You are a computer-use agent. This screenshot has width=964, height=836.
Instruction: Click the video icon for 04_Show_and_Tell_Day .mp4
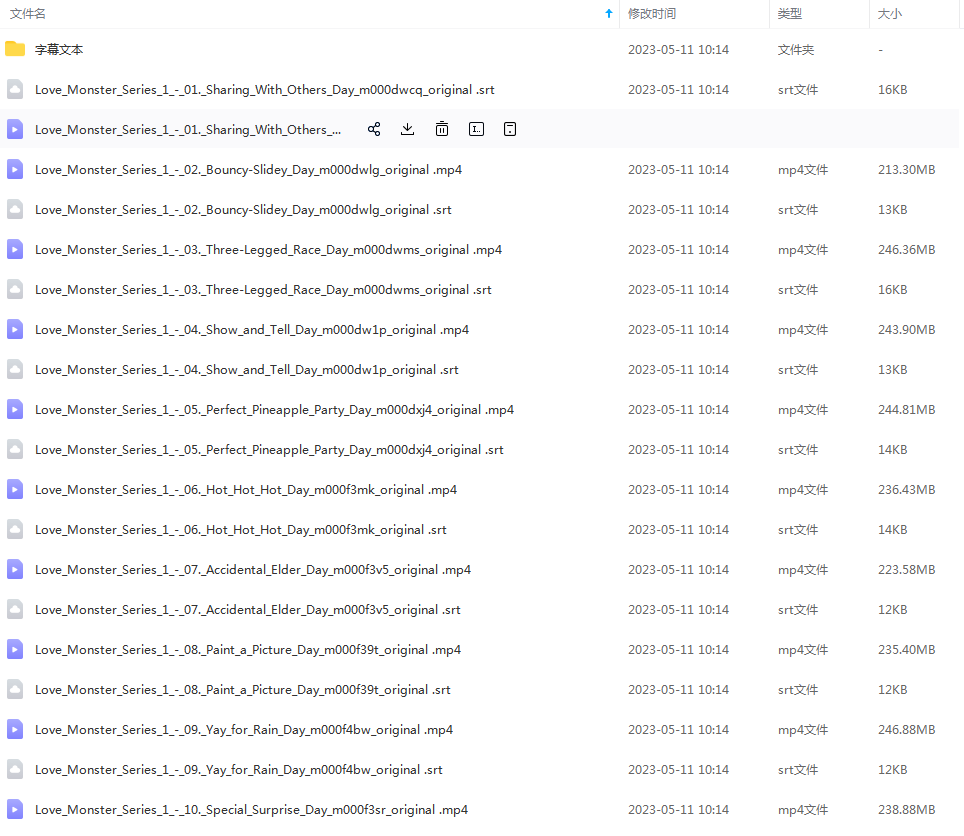[15, 329]
